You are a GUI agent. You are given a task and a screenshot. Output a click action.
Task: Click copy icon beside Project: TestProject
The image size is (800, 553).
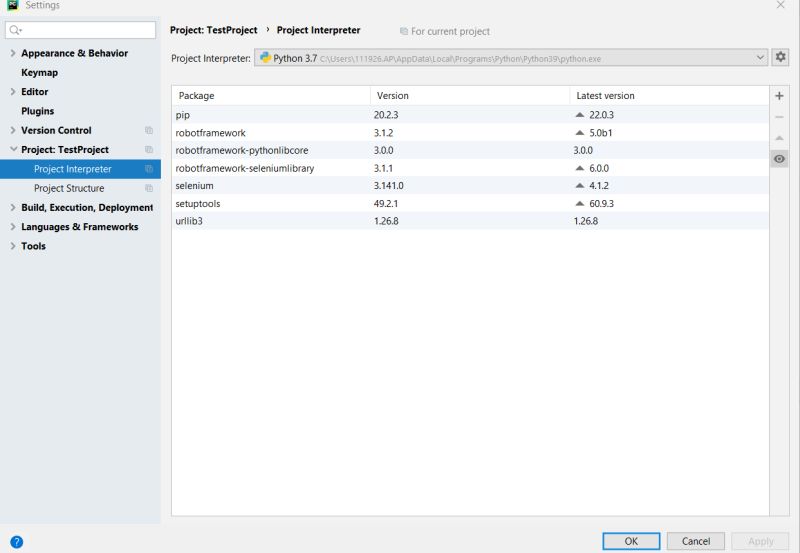[x=149, y=149]
